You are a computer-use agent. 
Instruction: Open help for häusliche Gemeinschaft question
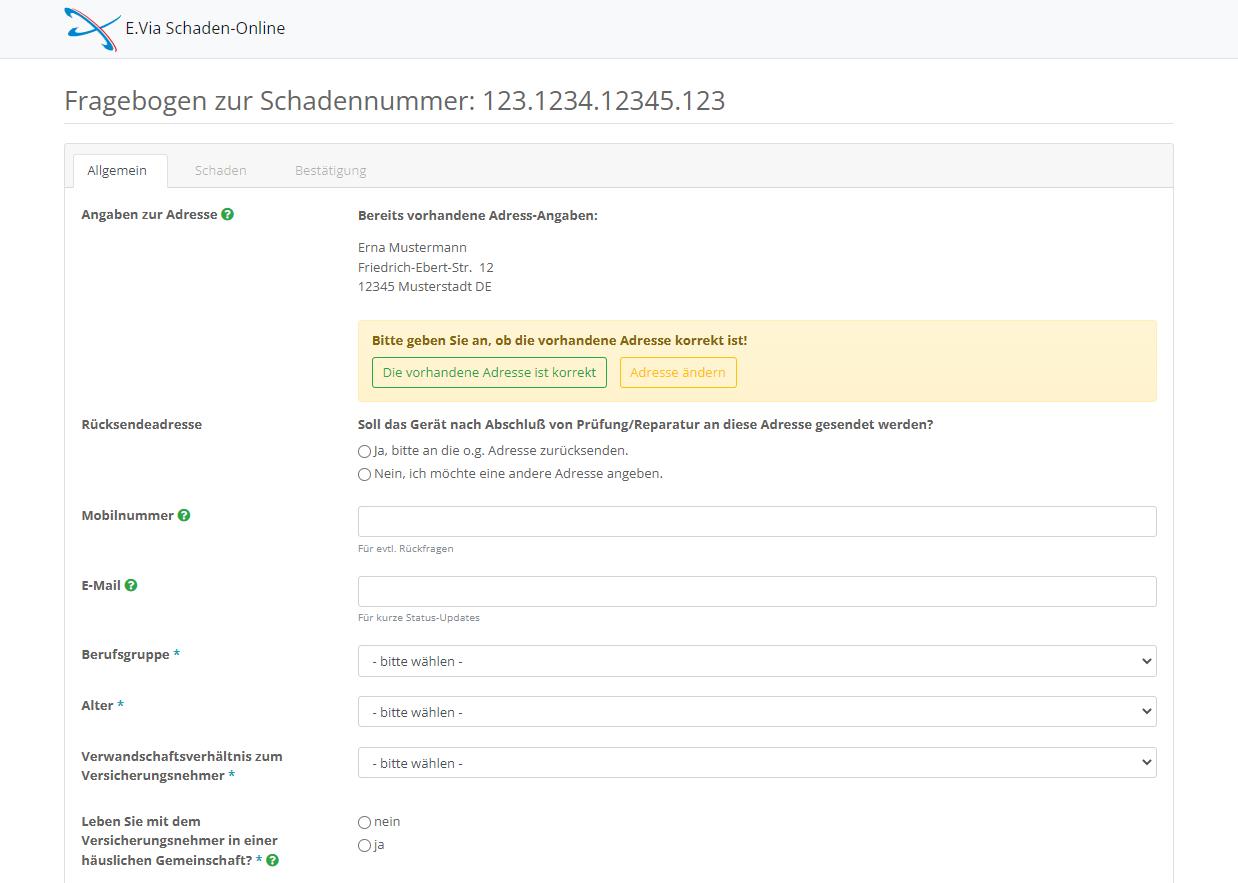(x=271, y=859)
